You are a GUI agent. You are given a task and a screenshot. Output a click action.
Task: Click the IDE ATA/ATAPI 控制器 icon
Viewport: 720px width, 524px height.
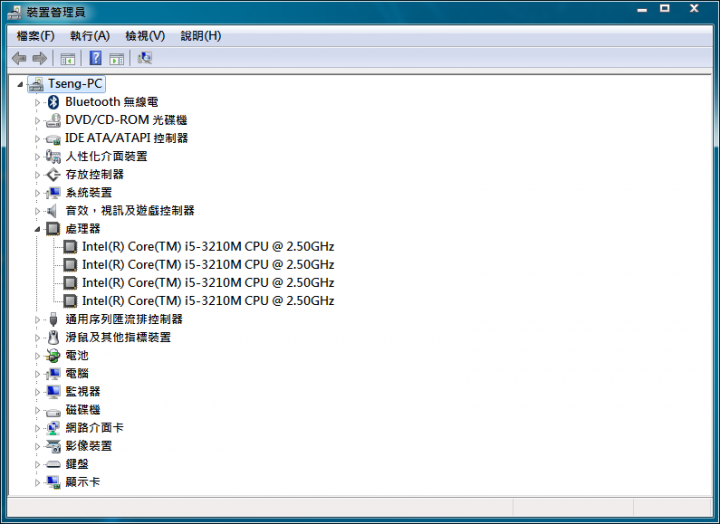pos(53,139)
